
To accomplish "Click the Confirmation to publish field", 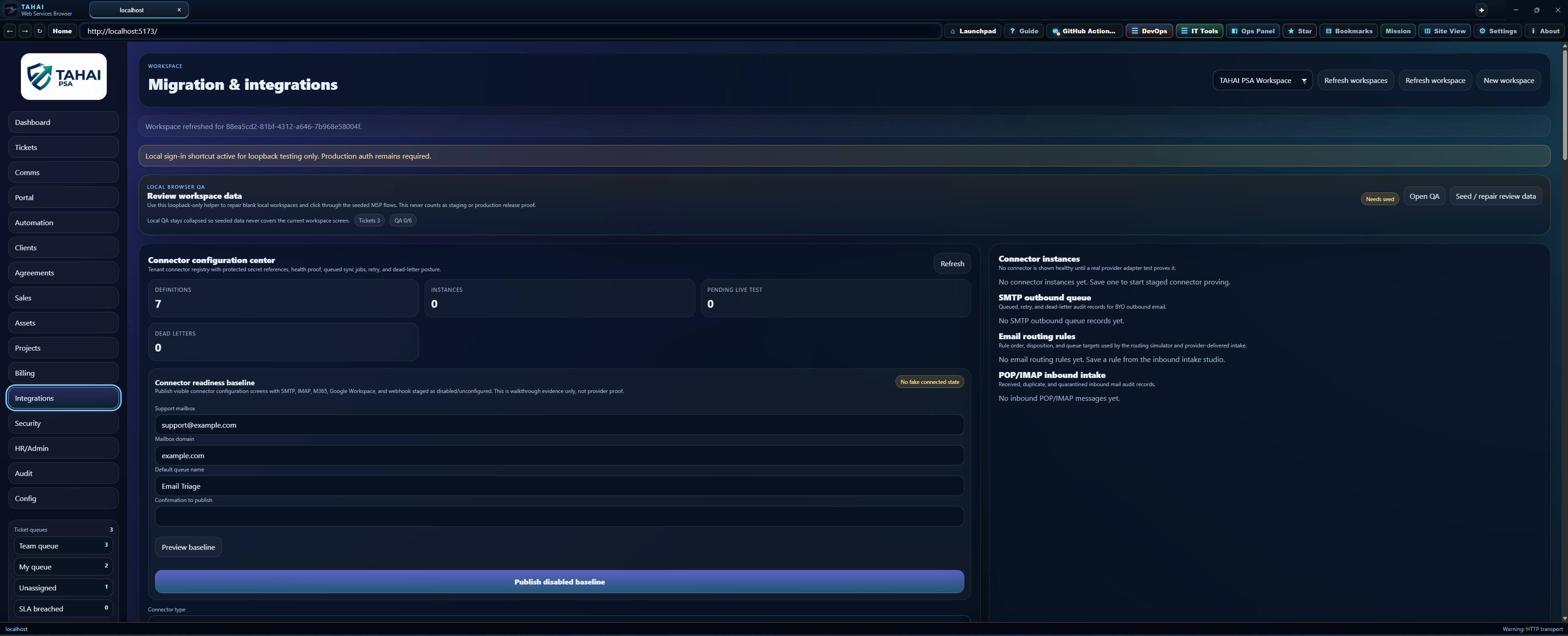I will (x=559, y=516).
